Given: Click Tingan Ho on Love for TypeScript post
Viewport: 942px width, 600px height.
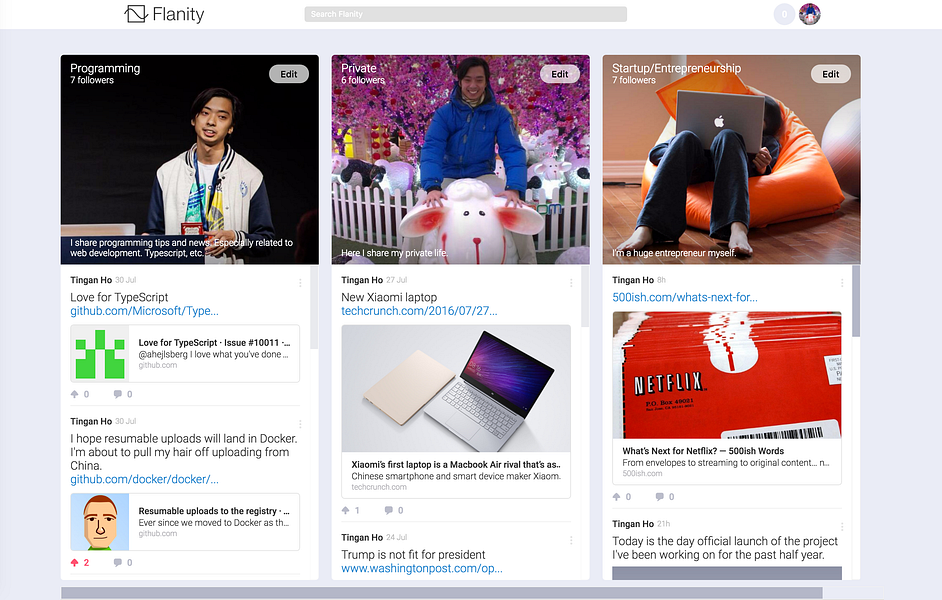Looking at the screenshot, I should [x=91, y=280].
